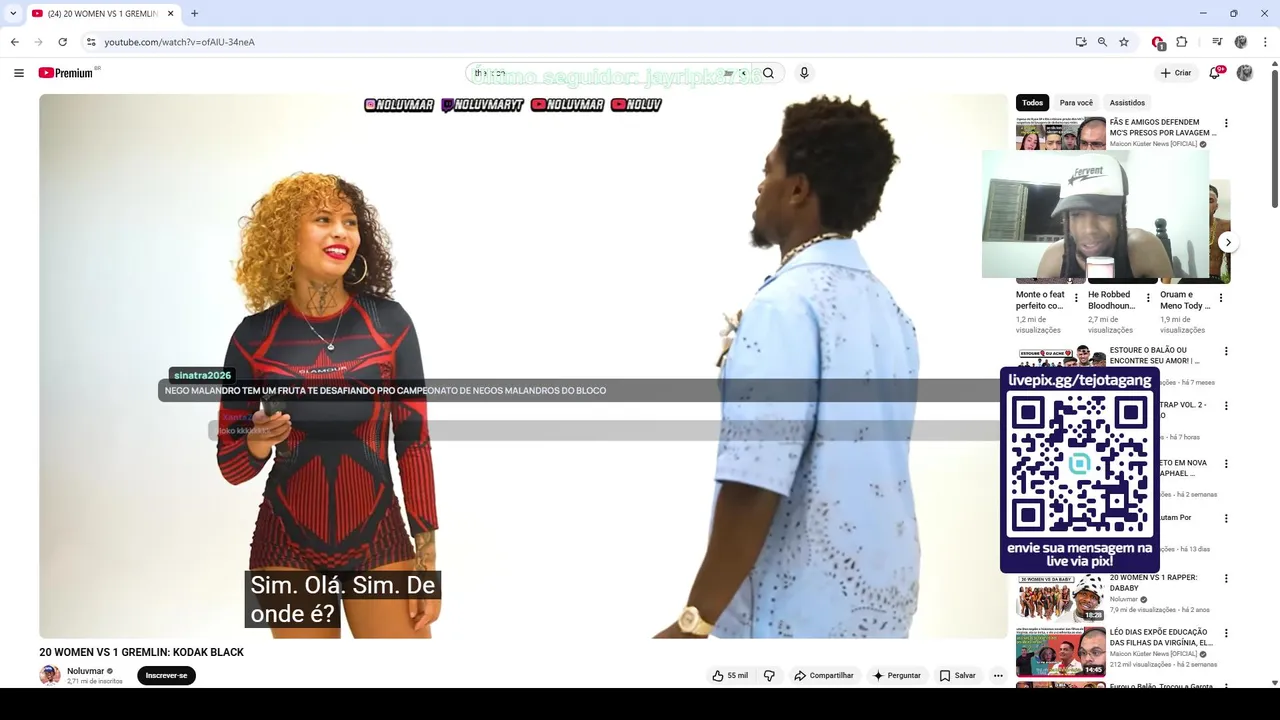Open LÉO DIAS EXPÕE EDUCAÇÃO video thumbnail
The height and width of the screenshot is (720, 1280).
(1060, 652)
